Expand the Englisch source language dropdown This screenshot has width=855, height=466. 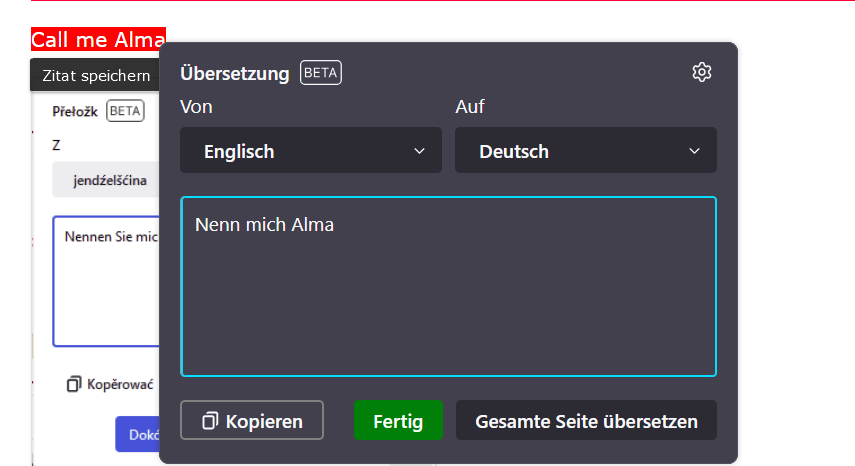310,151
